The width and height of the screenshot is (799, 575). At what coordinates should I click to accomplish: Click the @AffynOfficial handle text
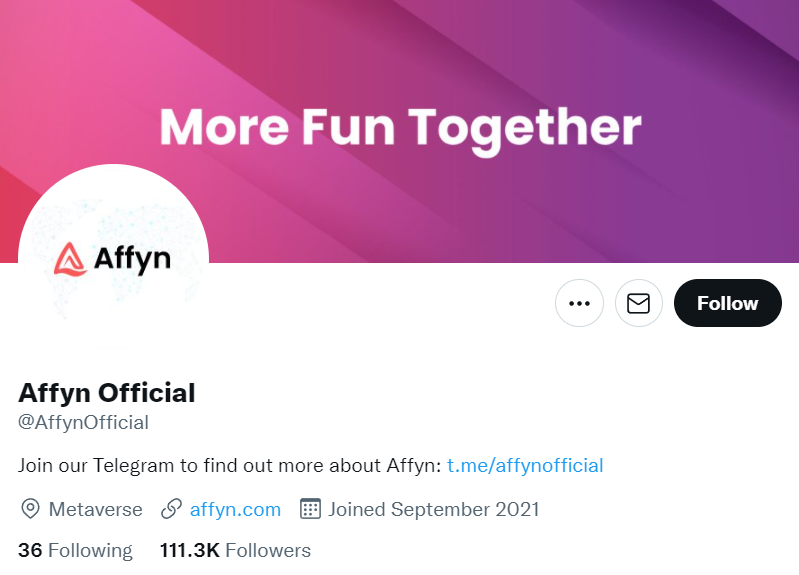[x=83, y=423]
